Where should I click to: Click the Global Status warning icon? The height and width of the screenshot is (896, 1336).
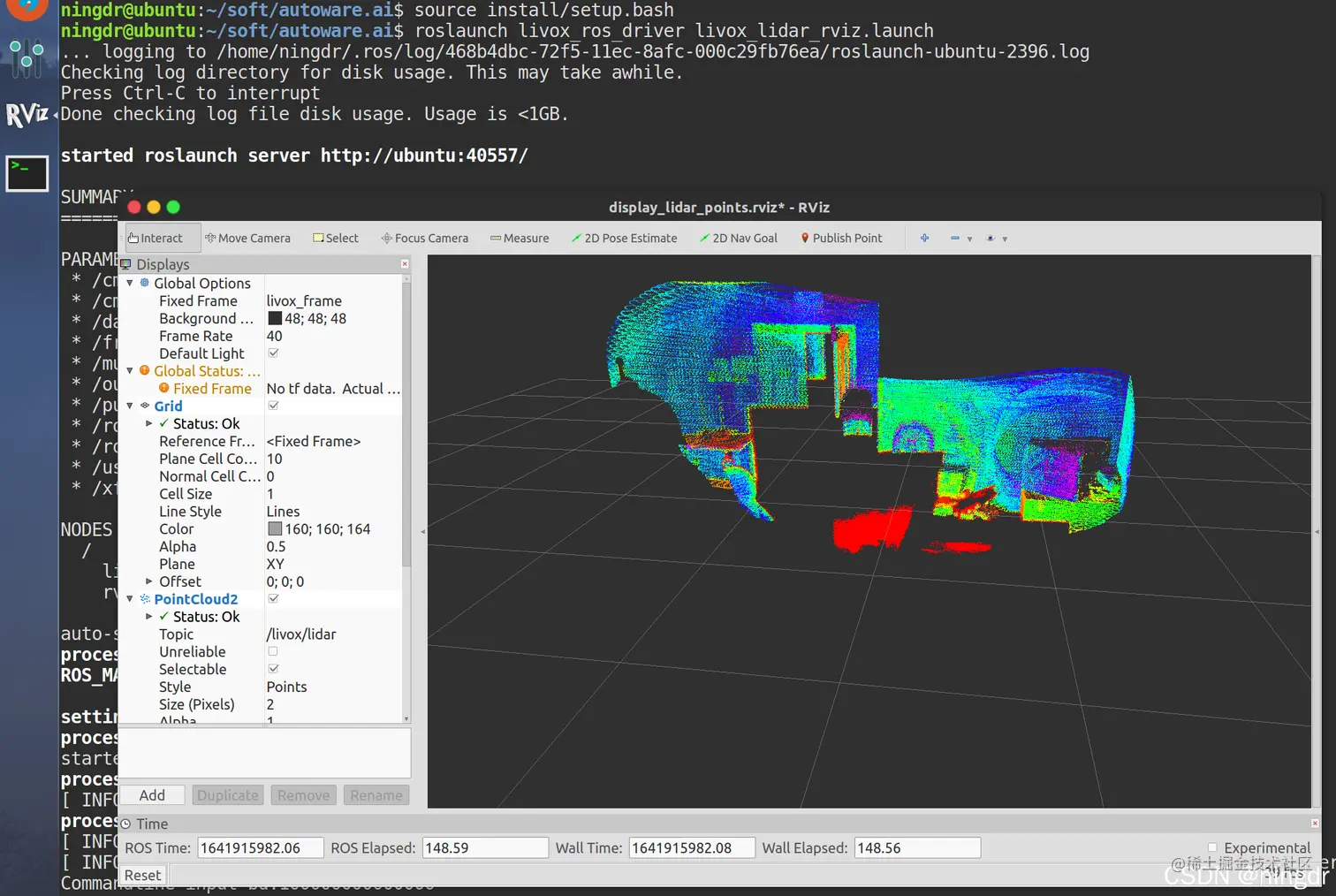(x=145, y=370)
